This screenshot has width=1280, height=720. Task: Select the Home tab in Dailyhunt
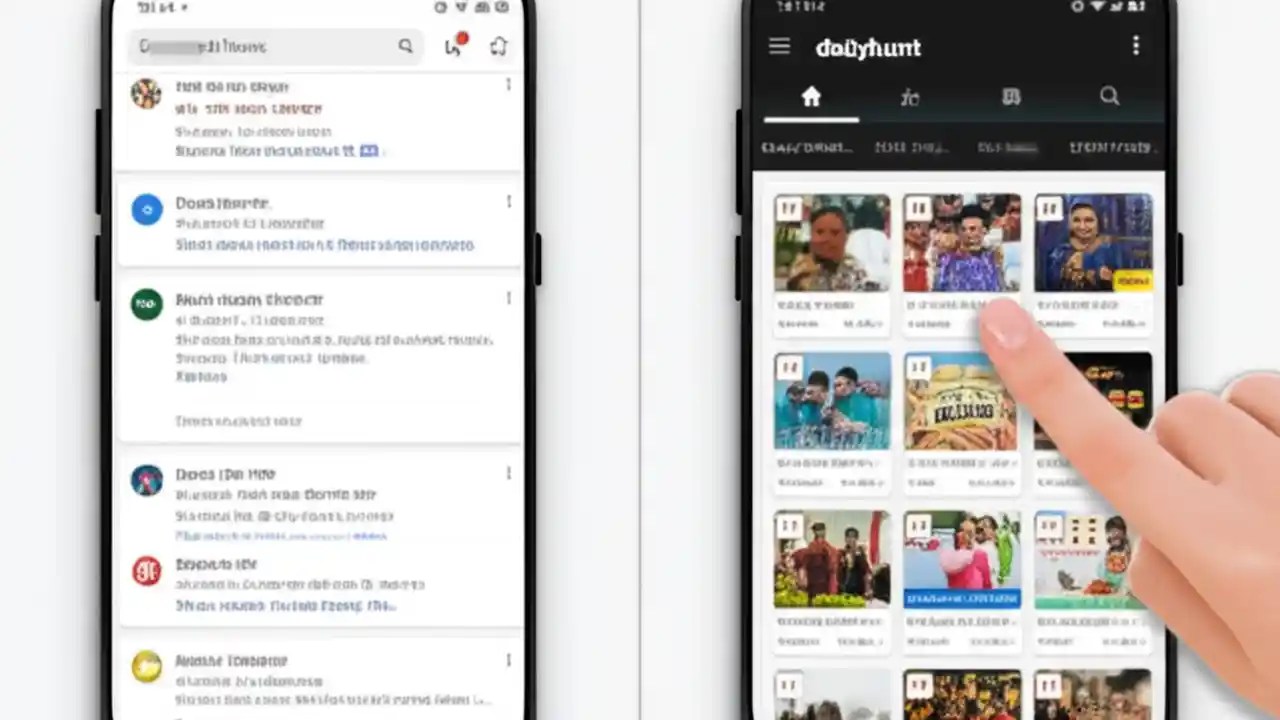coord(811,96)
